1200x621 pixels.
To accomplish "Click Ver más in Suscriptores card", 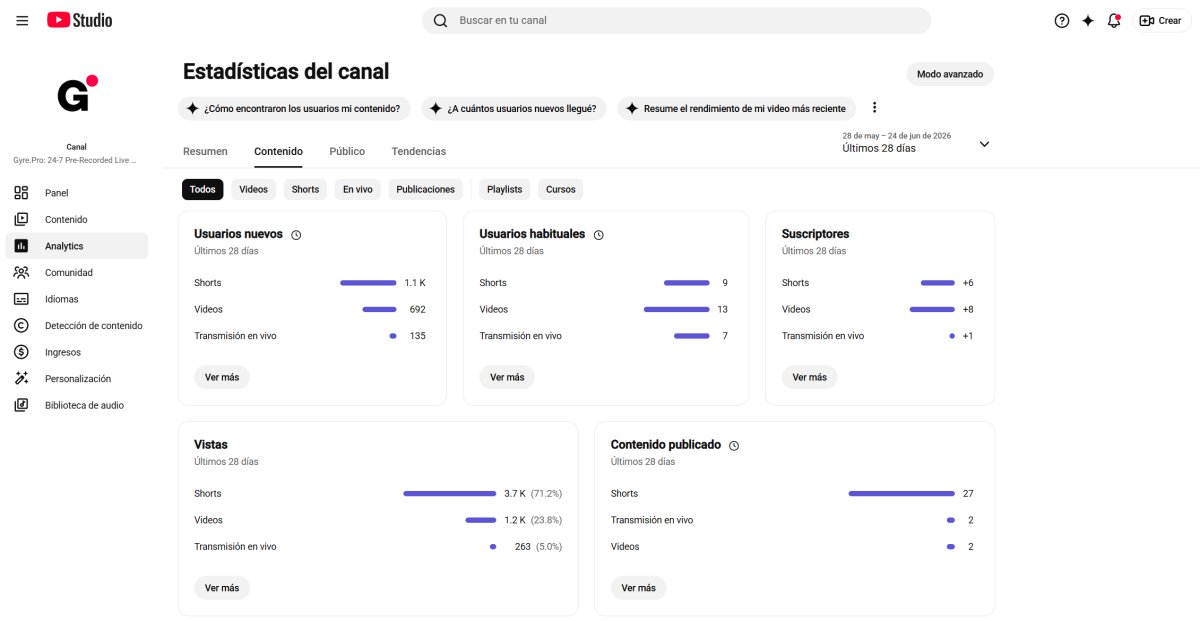I will (809, 377).
